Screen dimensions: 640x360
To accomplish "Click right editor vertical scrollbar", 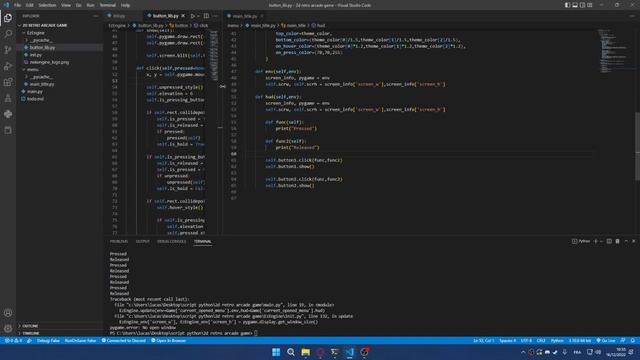I will coord(638,146).
